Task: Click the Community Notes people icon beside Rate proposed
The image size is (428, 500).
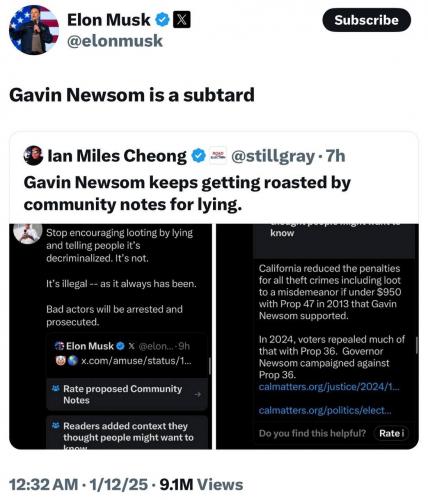Action: point(55,388)
